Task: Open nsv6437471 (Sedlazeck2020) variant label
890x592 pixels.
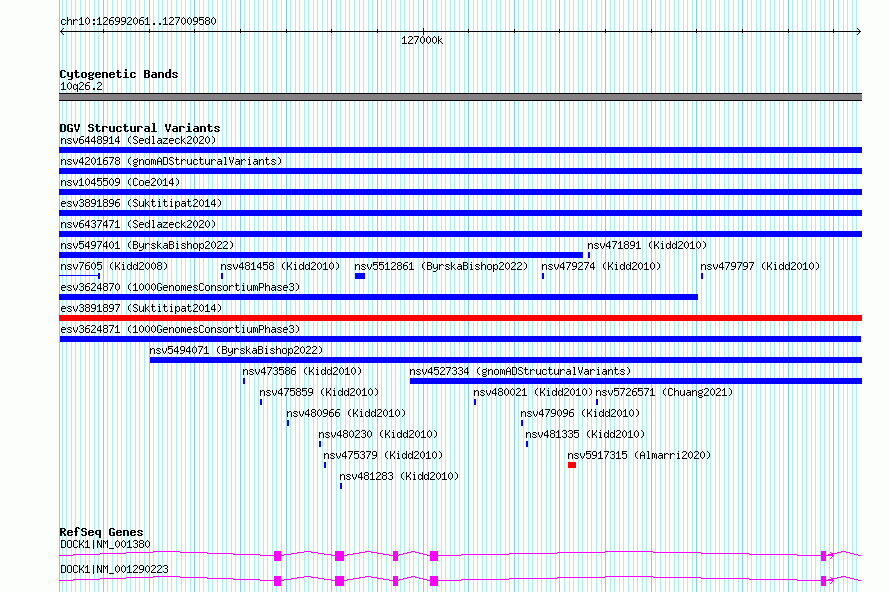Action: [x=138, y=224]
